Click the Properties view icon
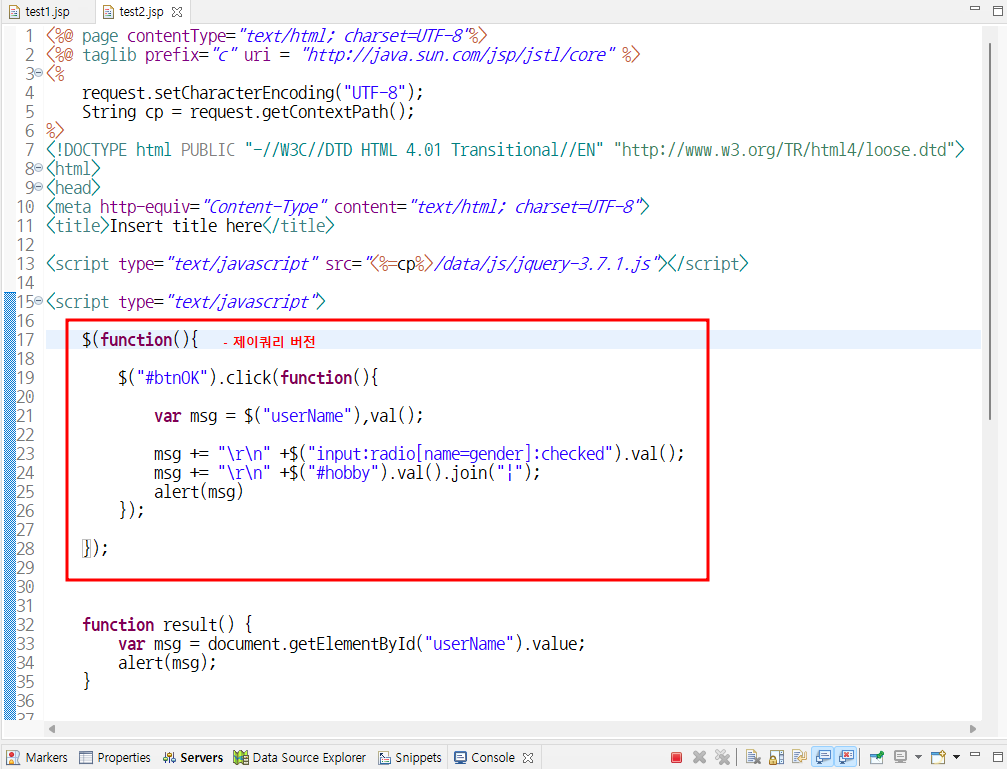 [86, 757]
